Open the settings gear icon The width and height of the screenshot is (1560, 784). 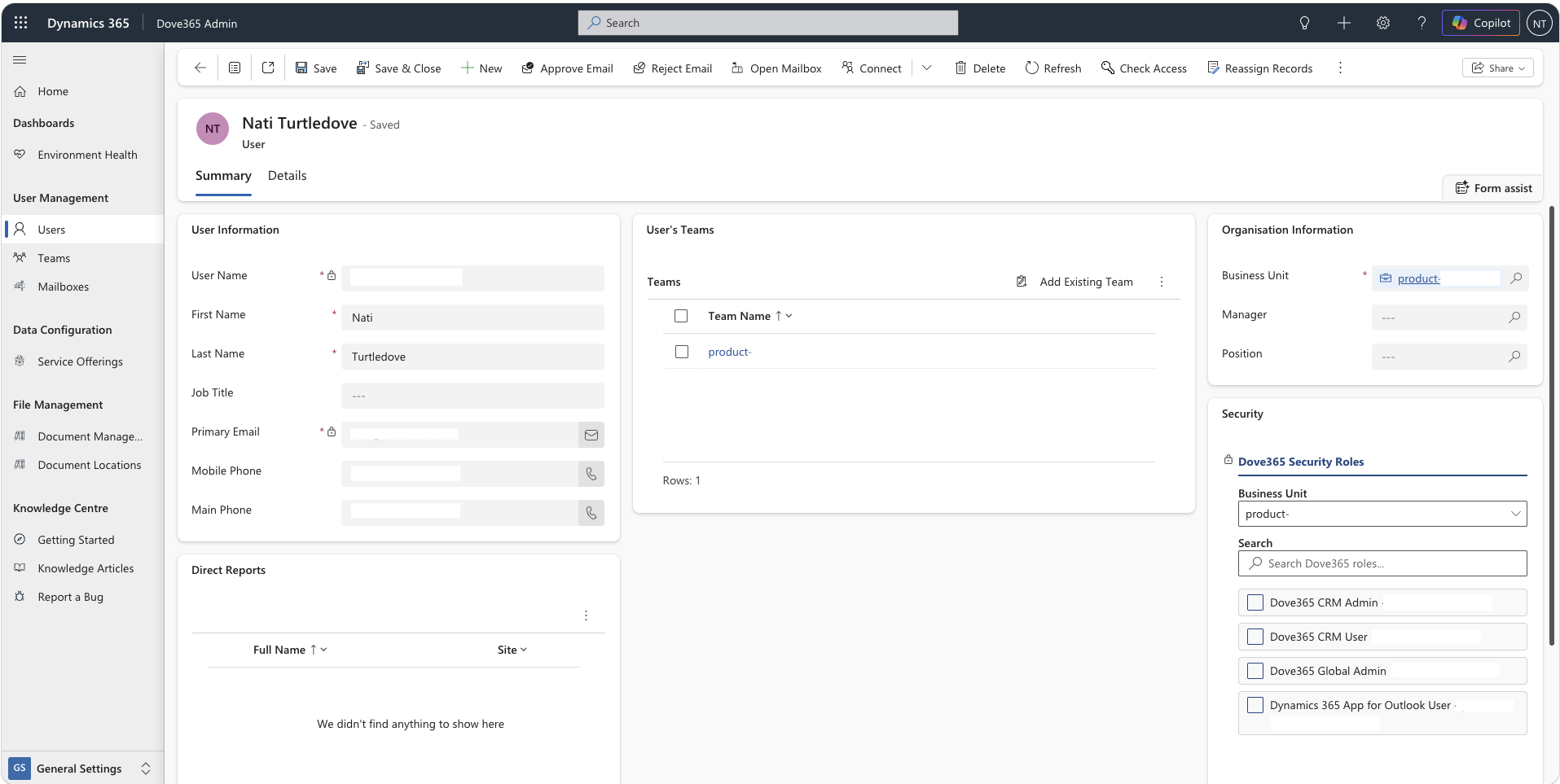tap(1383, 23)
